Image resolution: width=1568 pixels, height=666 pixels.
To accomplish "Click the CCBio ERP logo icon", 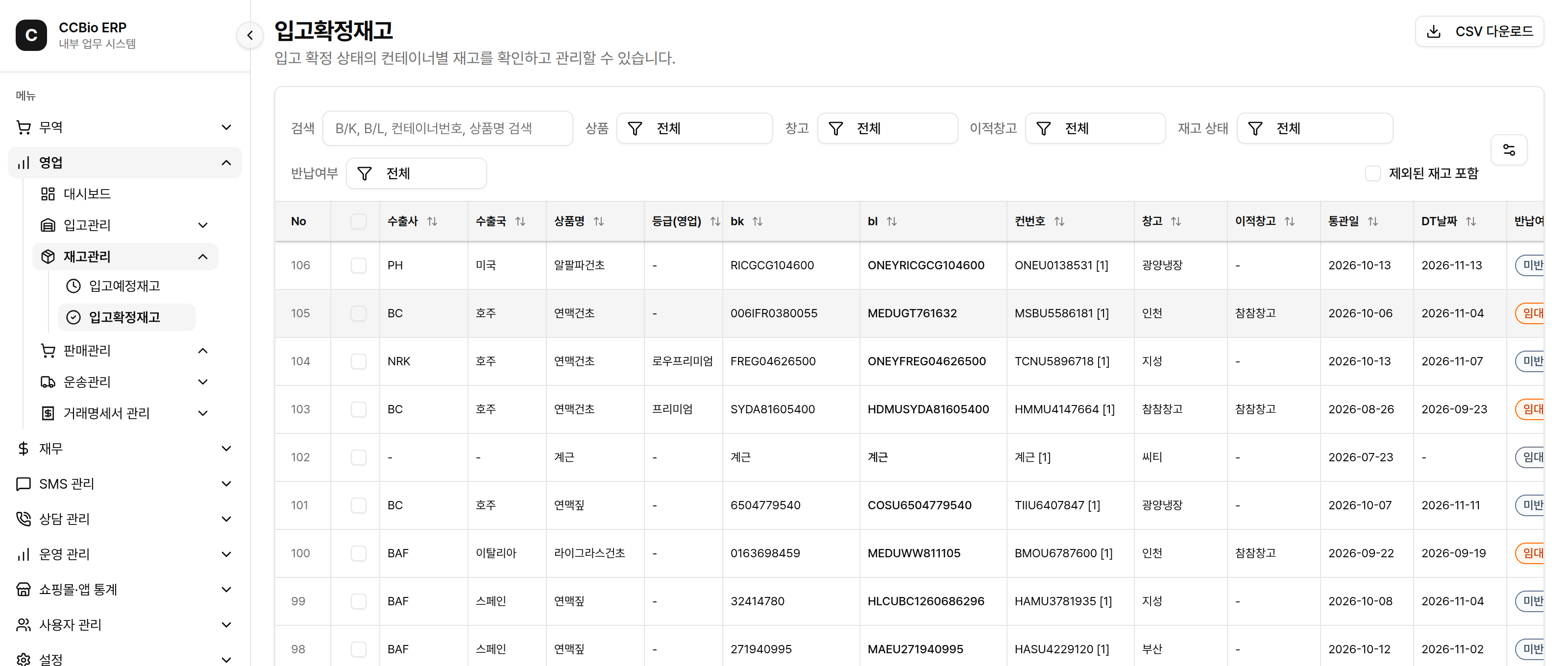I will click(x=31, y=35).
